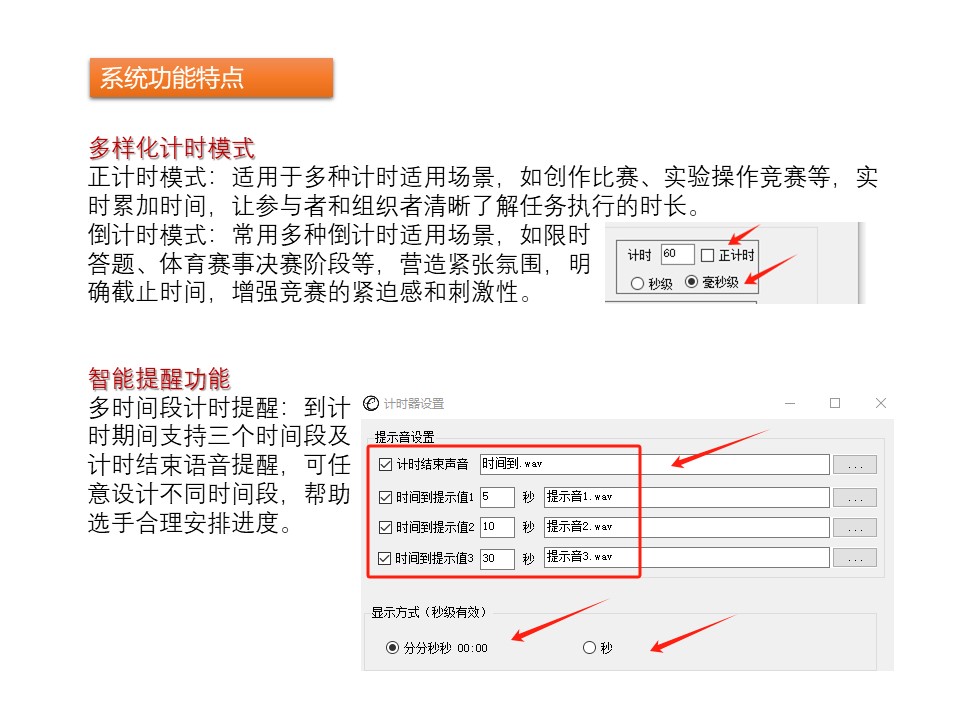Click the 计时器设置 window icon
The height and width of the screenshot is (720, 960).
[371, 403]
